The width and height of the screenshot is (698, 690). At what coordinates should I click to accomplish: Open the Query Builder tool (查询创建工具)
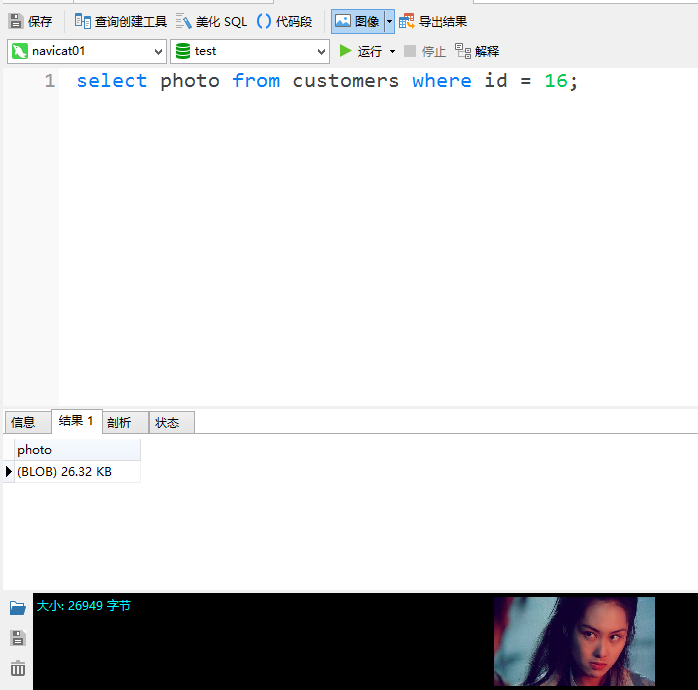83,21
